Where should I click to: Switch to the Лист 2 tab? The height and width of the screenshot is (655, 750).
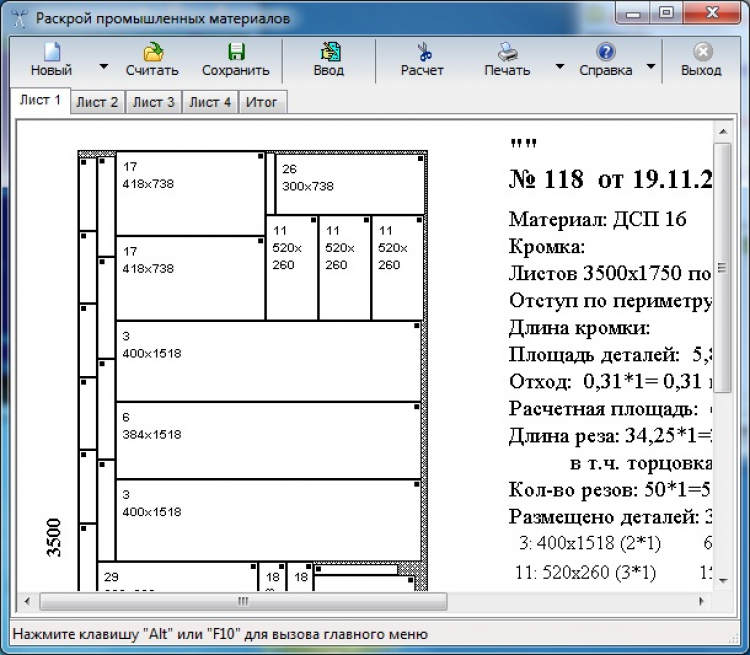pos(97,102)
